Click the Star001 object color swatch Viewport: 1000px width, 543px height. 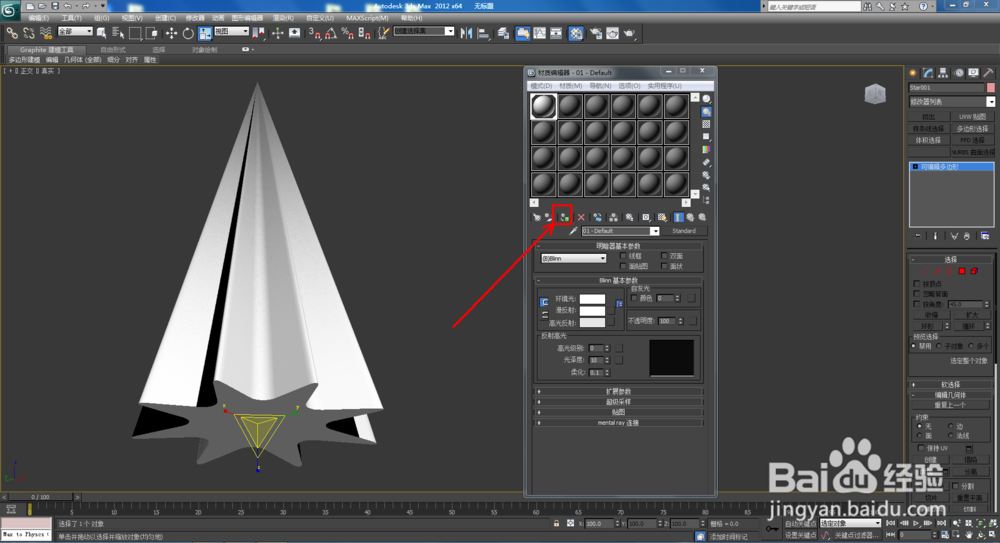click(x=990, y=87)
